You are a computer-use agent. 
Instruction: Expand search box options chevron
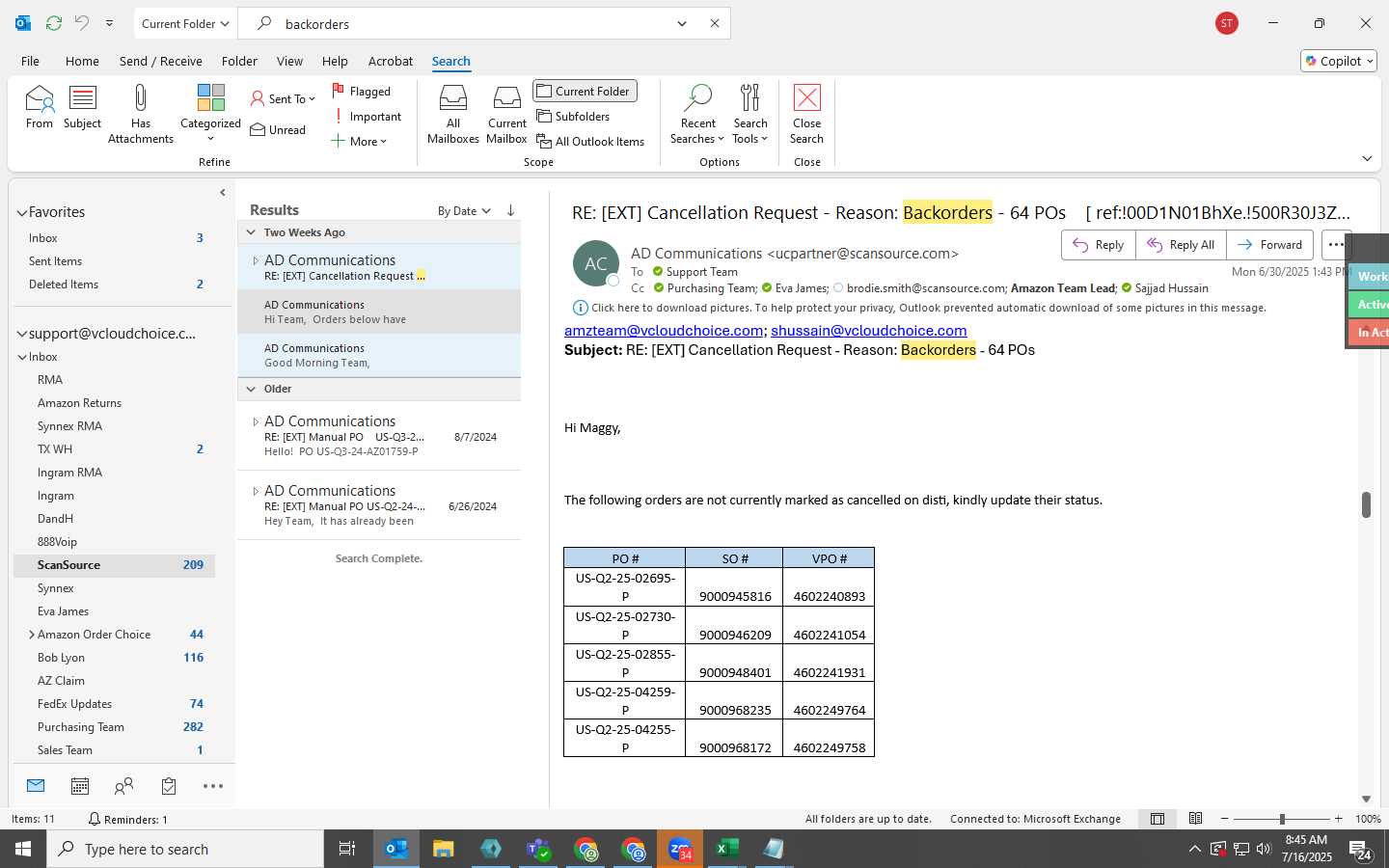(x=682, y=23)
